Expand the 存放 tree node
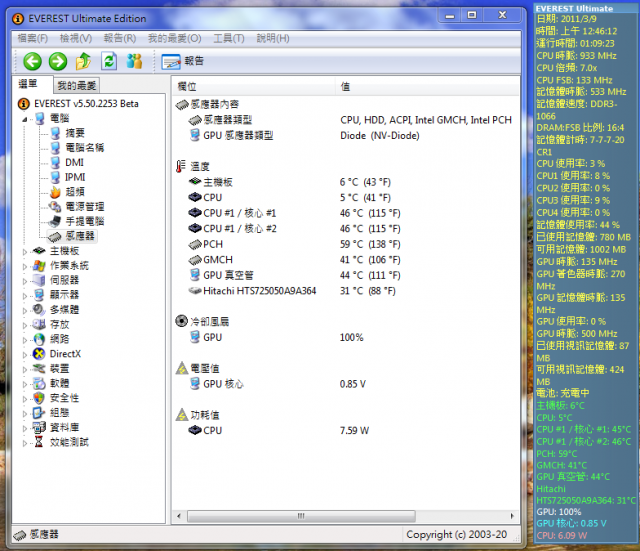The image size is (640, 551). (x=24, y=326)
